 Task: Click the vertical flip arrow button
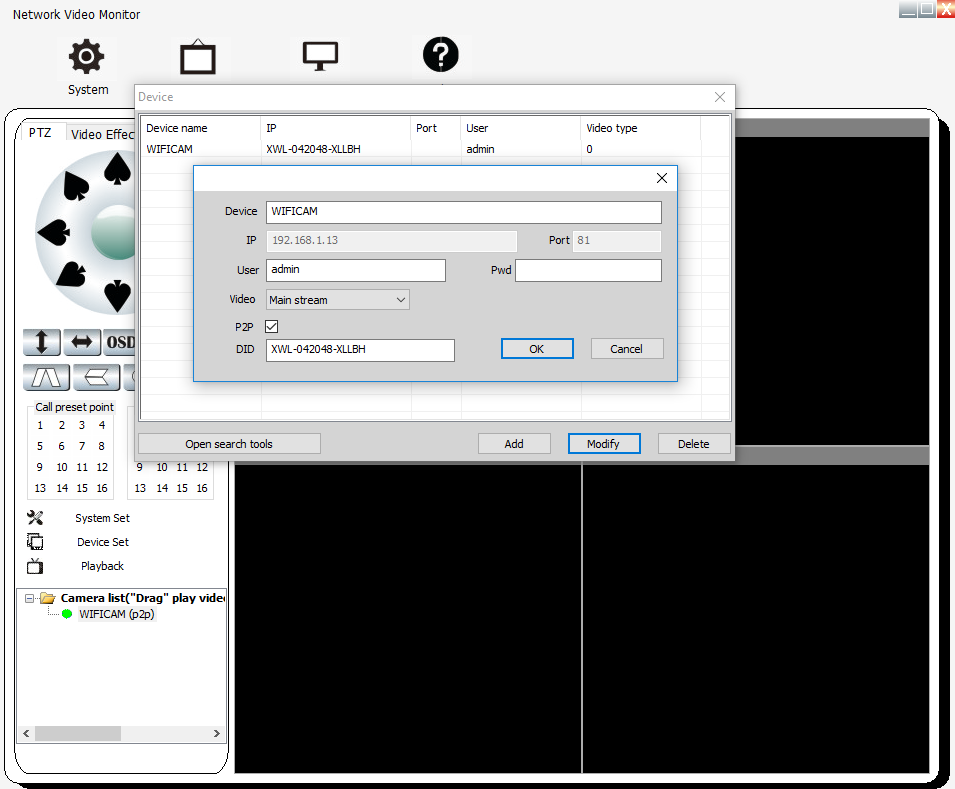[x=42, y=342]
